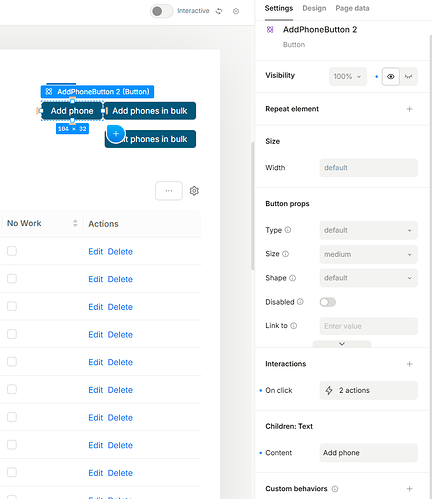Click the refresh icon next to Interactive
The width and height of the screenshot is (432, 499).
pos(219,11)
